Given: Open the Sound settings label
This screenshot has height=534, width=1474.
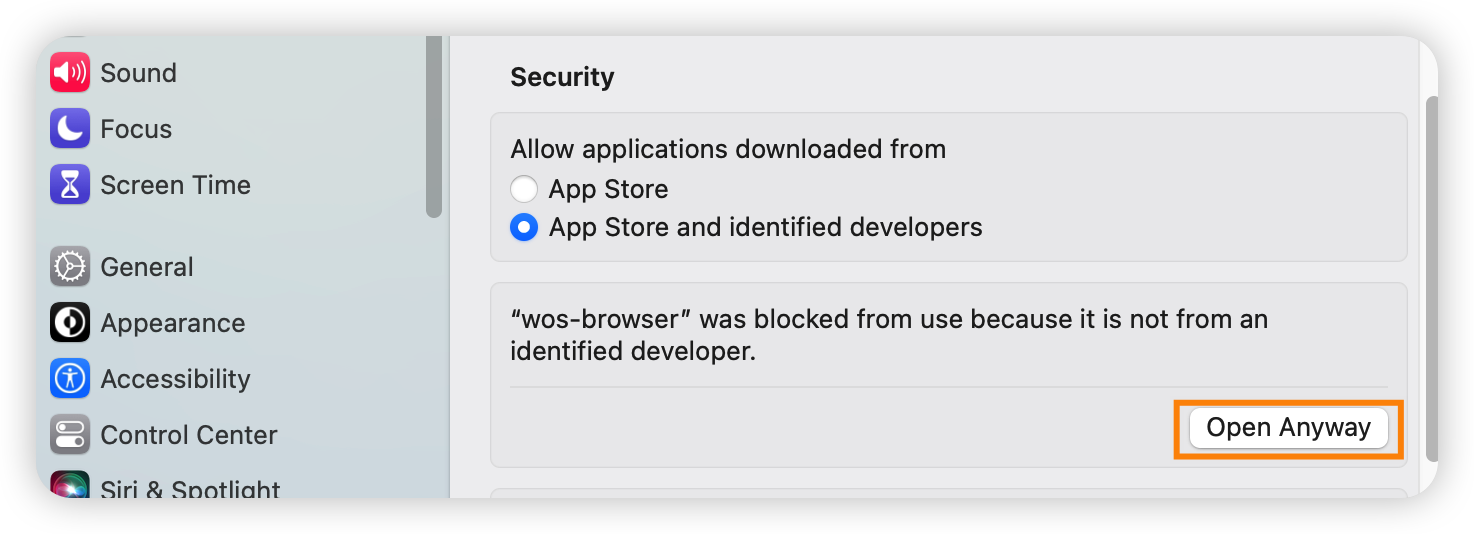Looking at the screenshot, I should tap(138, 73).
